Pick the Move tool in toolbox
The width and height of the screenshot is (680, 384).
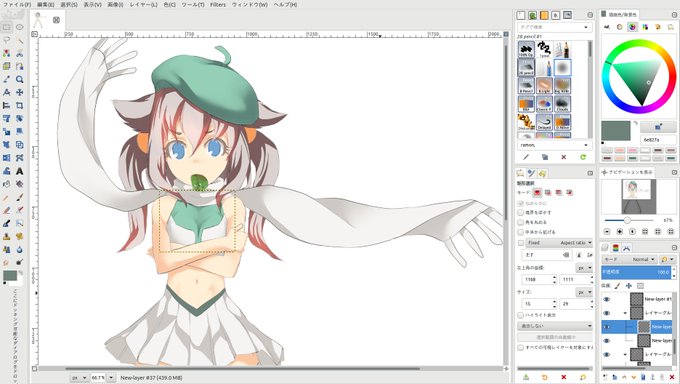20,92
